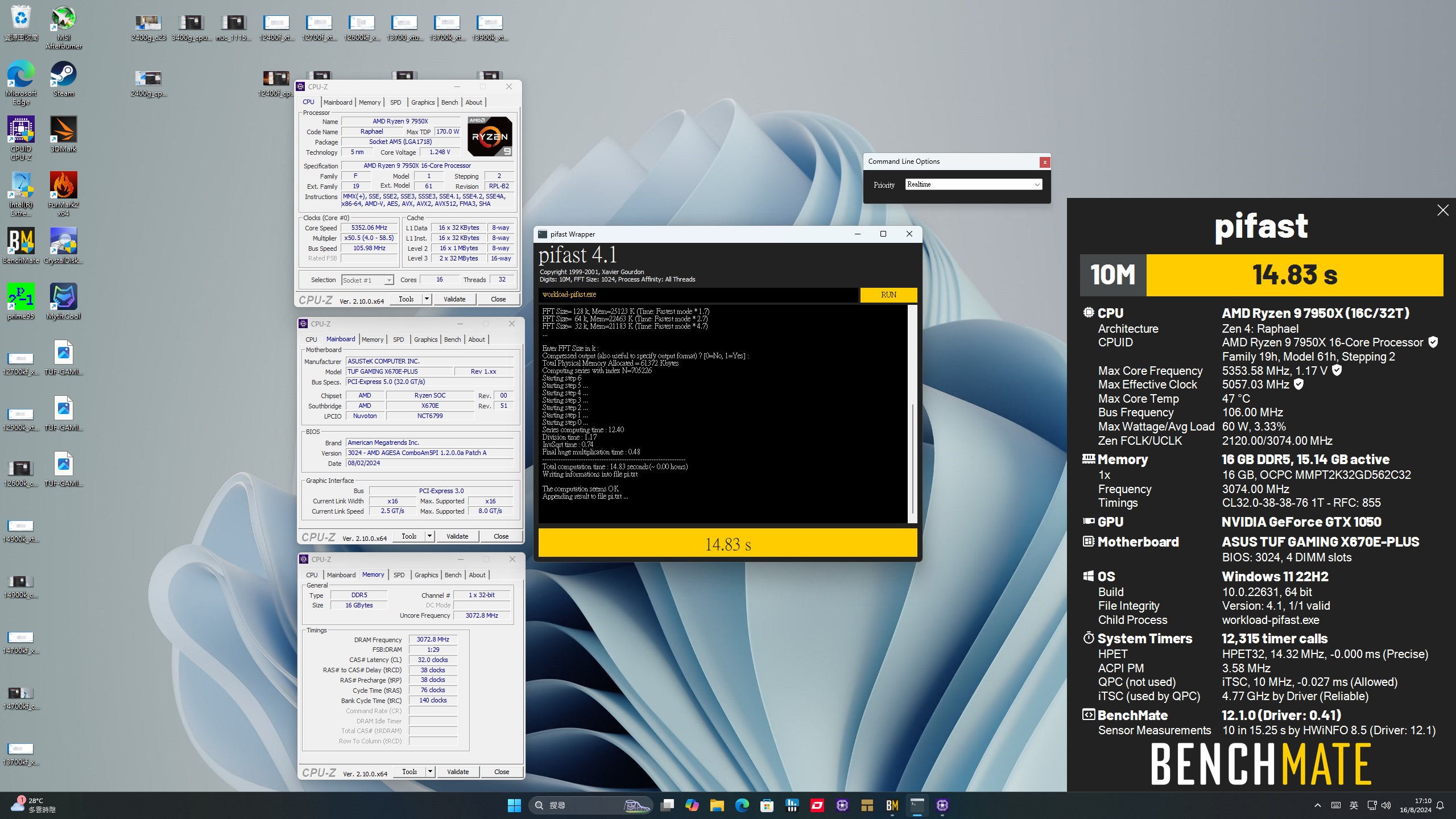The image size is (1456, 819).
Task: Open Task View in the taskbar
Action: point(667,805)
